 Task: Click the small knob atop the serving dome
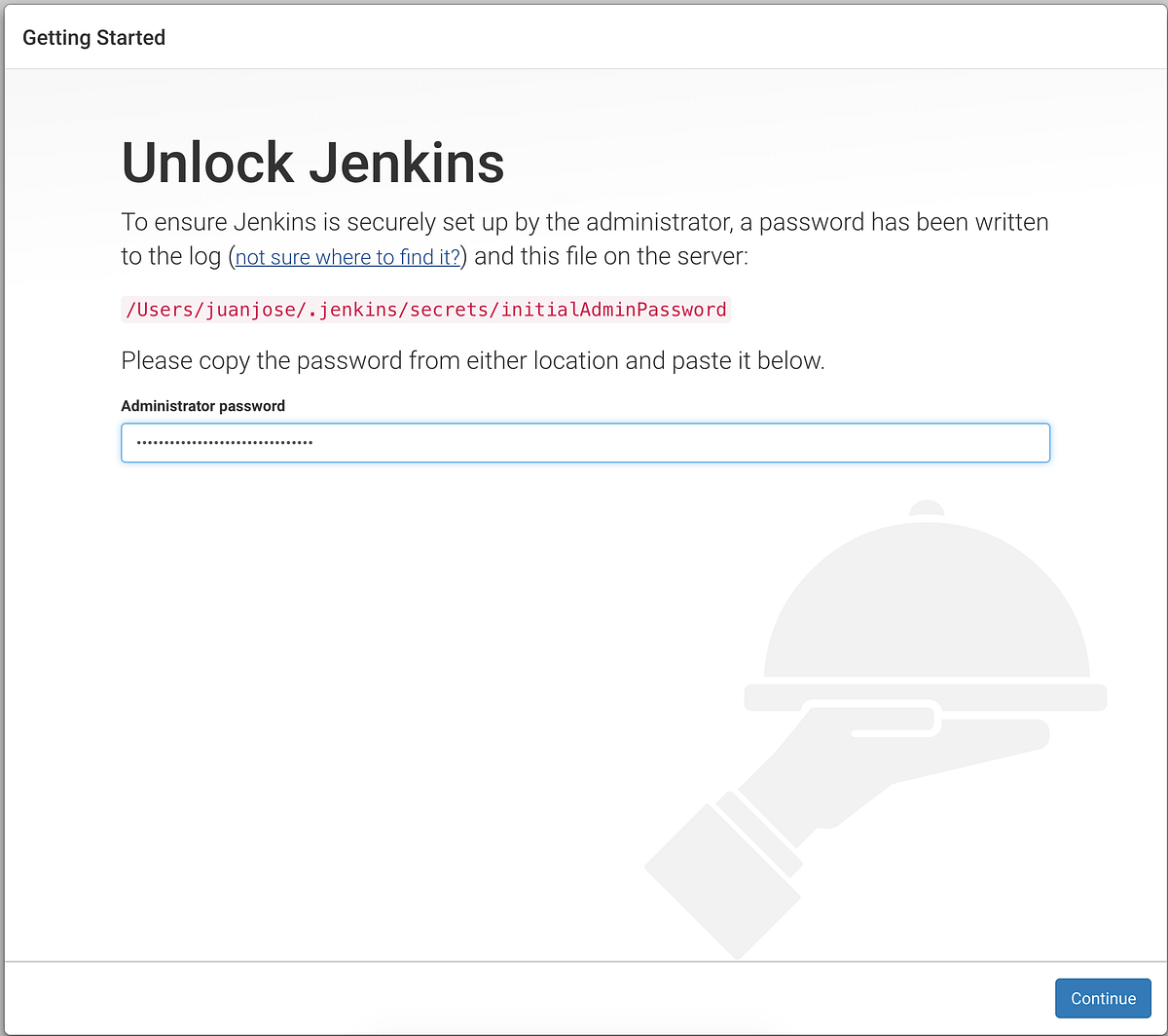coord(925,508)
